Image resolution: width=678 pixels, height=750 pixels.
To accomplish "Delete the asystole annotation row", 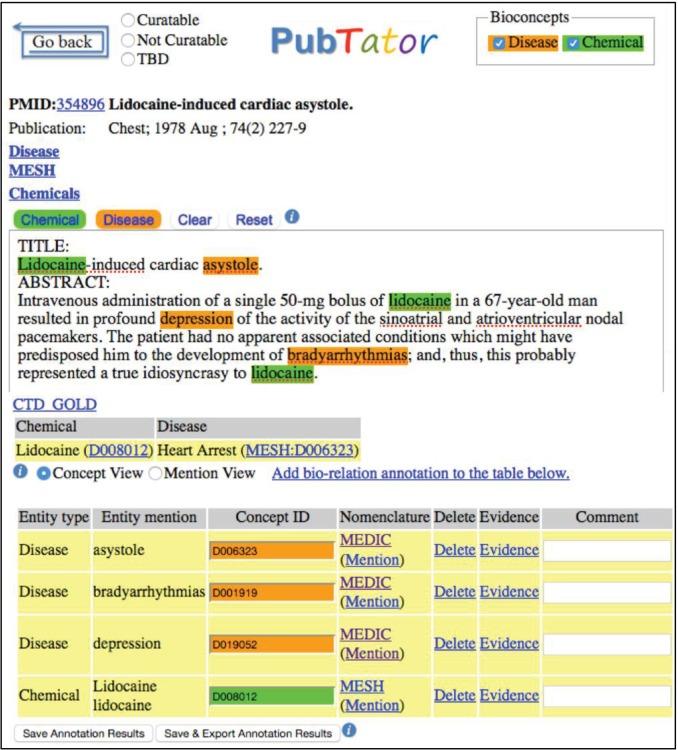I will coord(454,550).
